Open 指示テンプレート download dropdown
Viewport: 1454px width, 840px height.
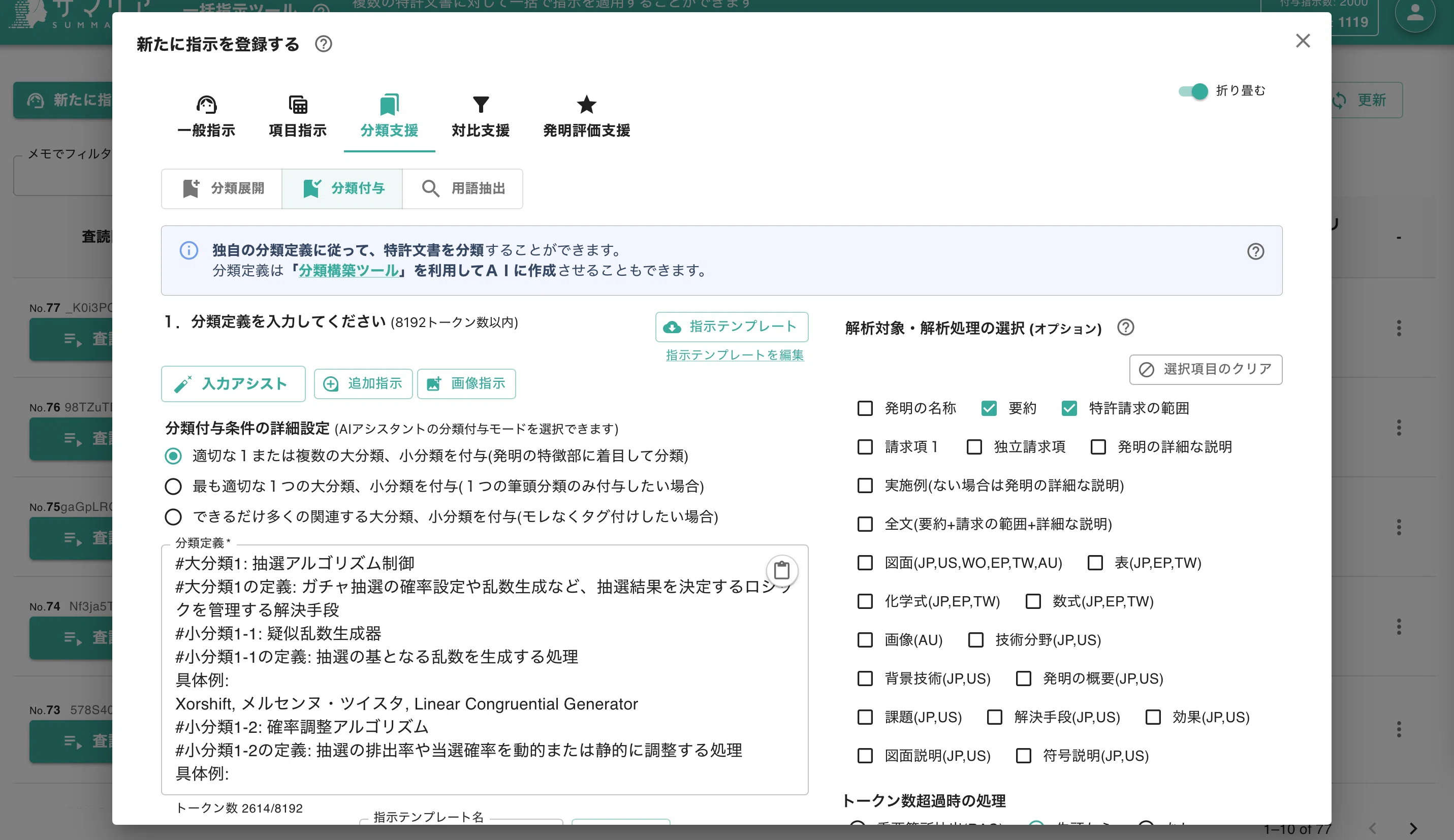(x=731, y=327)
